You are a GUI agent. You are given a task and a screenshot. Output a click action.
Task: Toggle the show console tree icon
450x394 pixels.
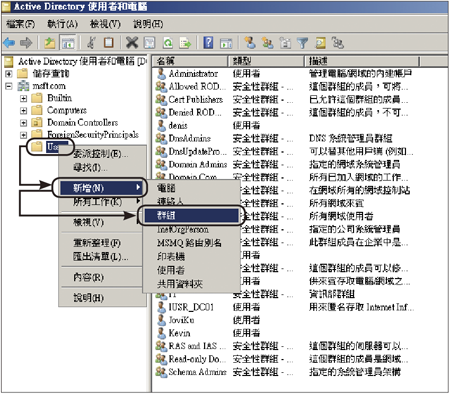68,43
